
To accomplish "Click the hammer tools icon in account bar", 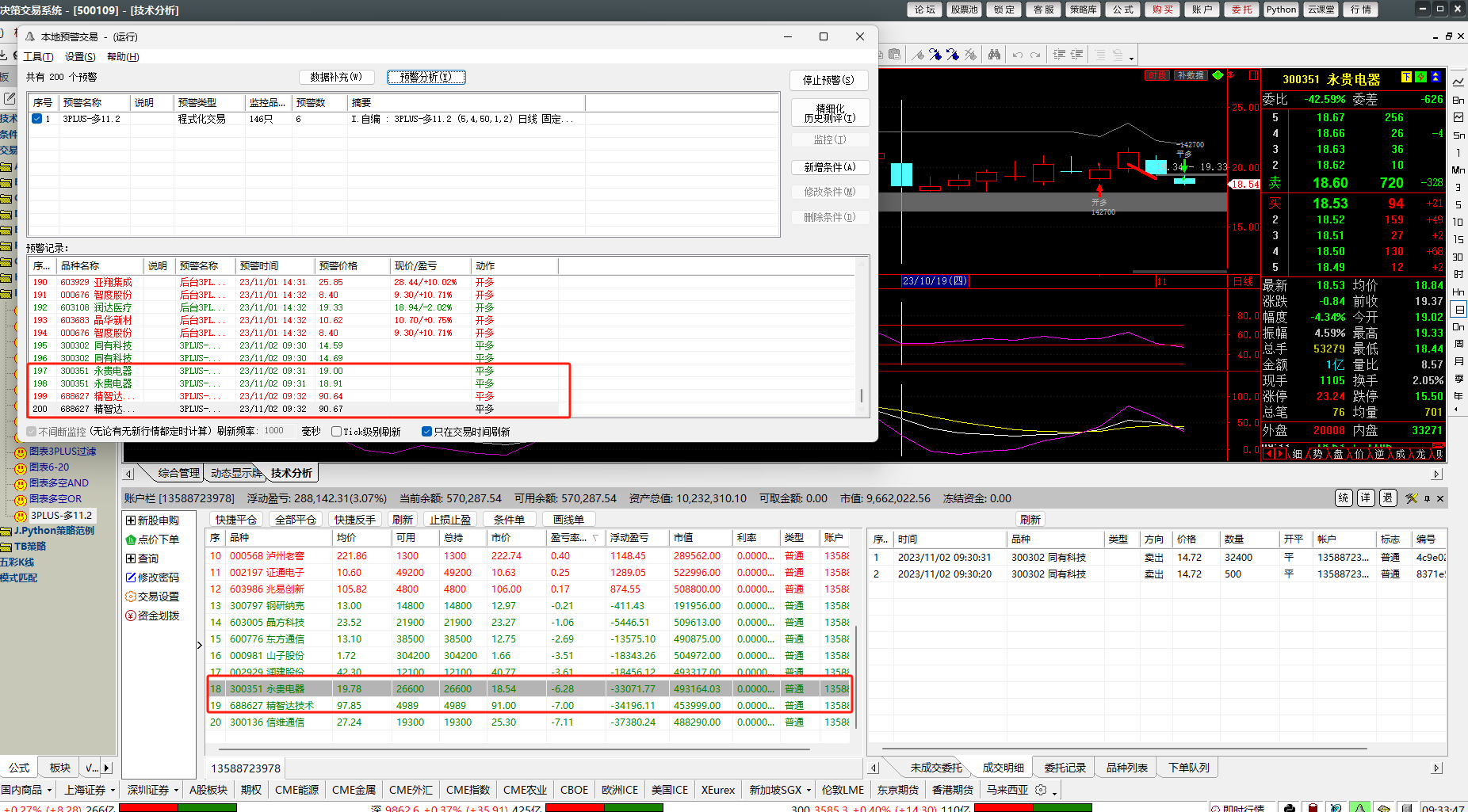I will [x=1411, y=498].
